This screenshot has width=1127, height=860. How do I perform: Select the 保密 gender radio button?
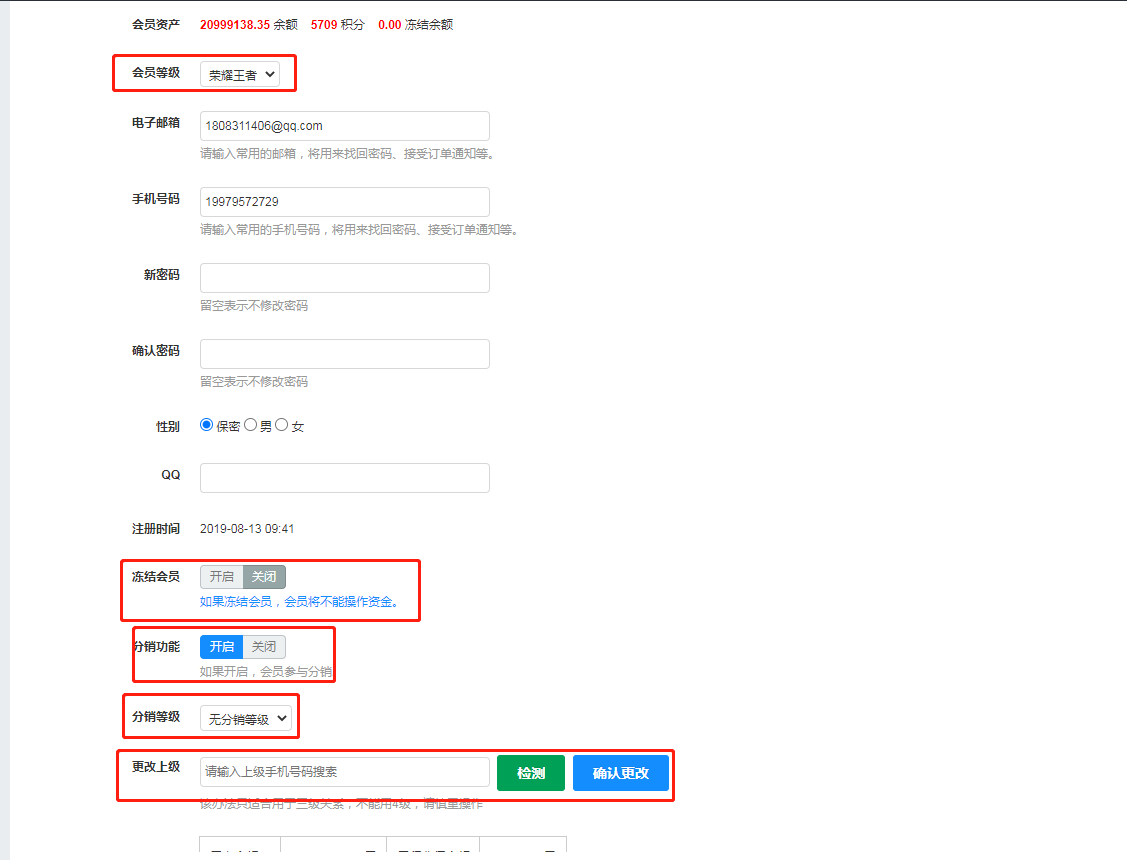(x=207, y=425)
